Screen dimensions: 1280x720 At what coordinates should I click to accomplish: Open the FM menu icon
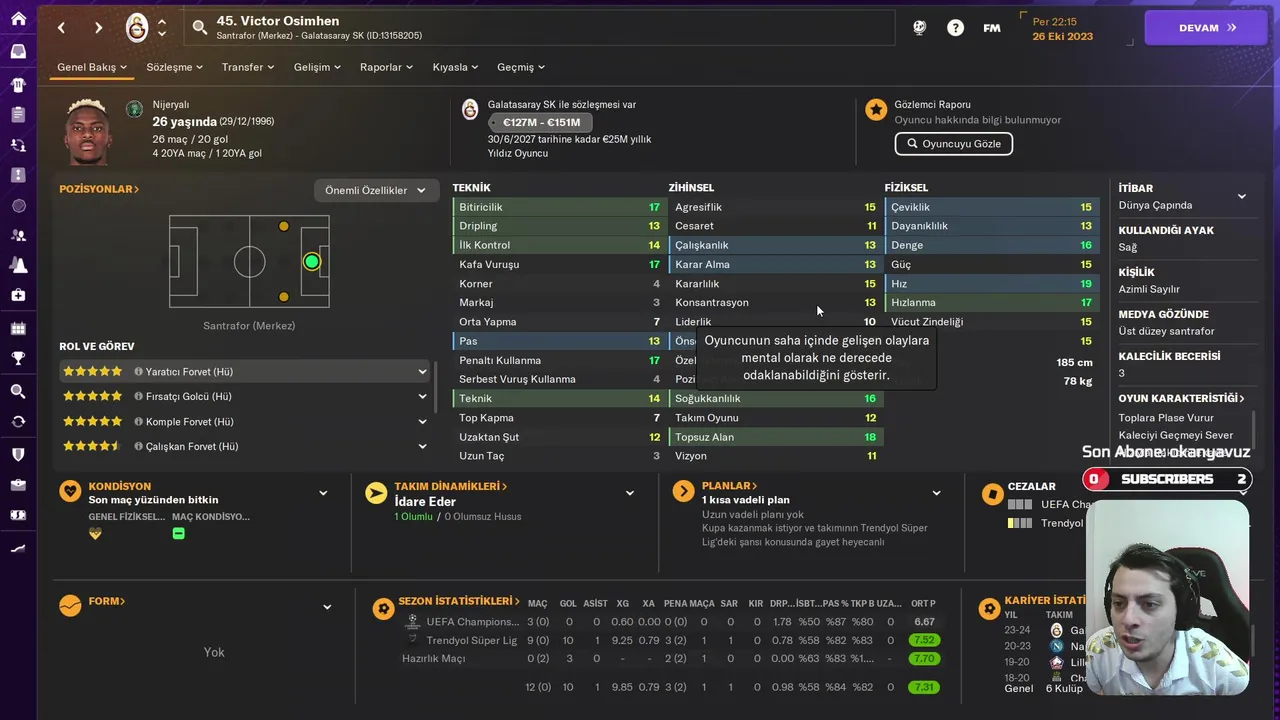(992, 28)
